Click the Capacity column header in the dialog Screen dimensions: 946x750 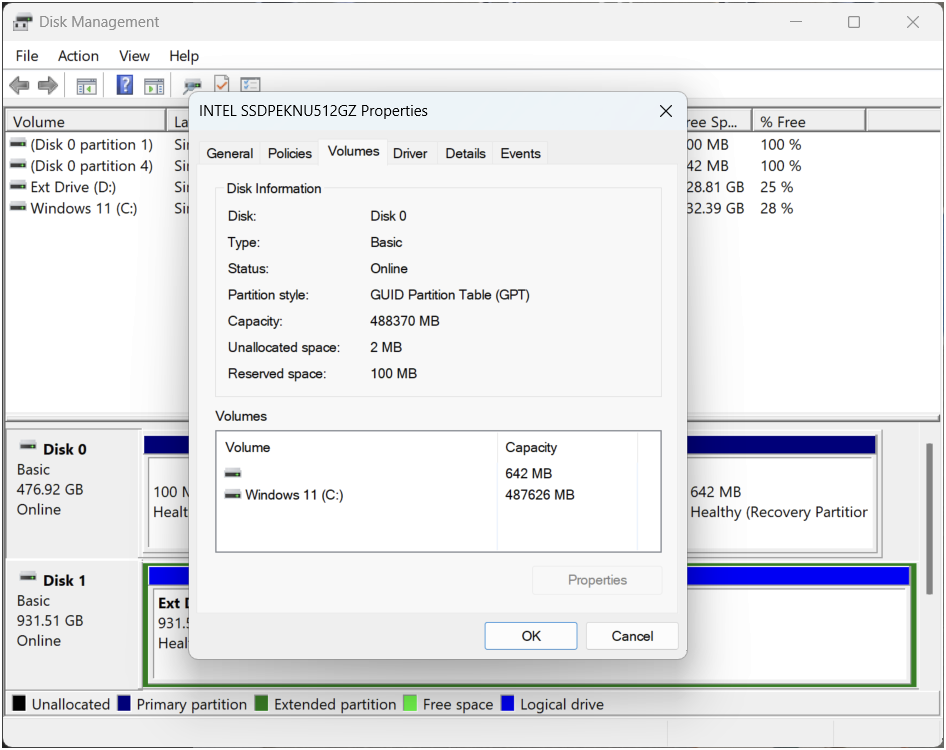(567, 447)
